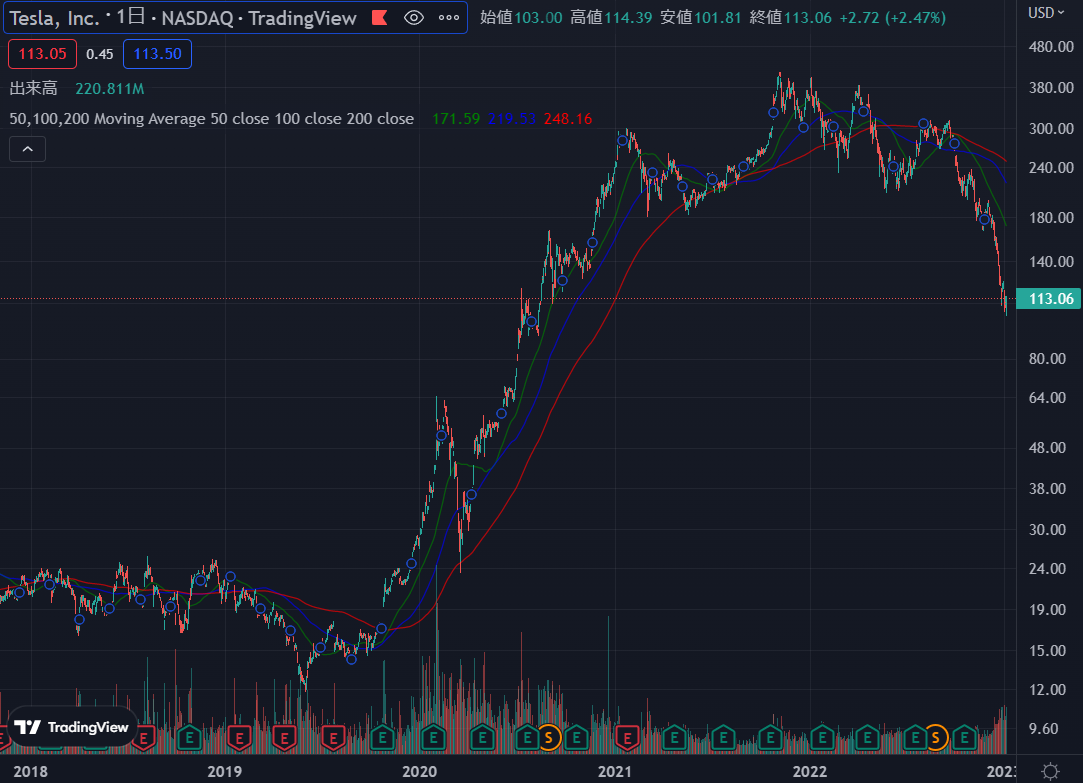1083x783 pixels.
Task: Click the red 113.05 sell price button
Action: (42, 54)
